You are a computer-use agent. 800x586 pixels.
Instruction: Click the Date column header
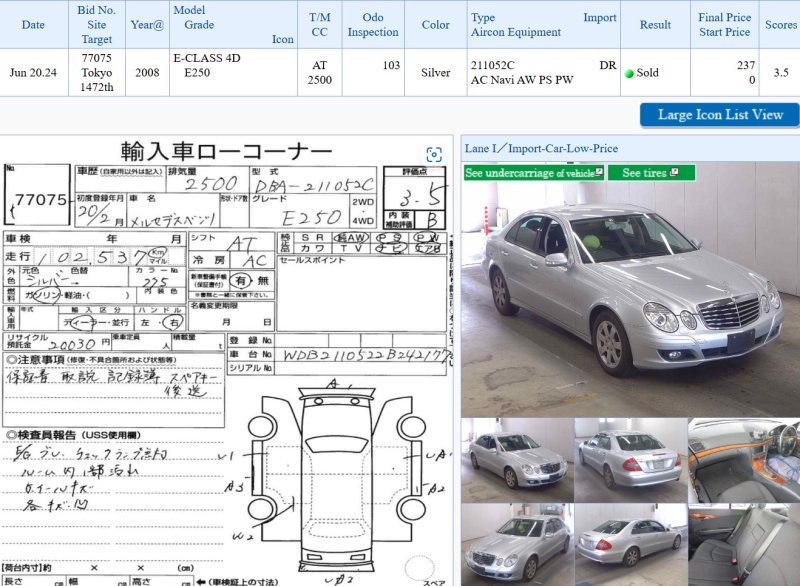(33, 24)
